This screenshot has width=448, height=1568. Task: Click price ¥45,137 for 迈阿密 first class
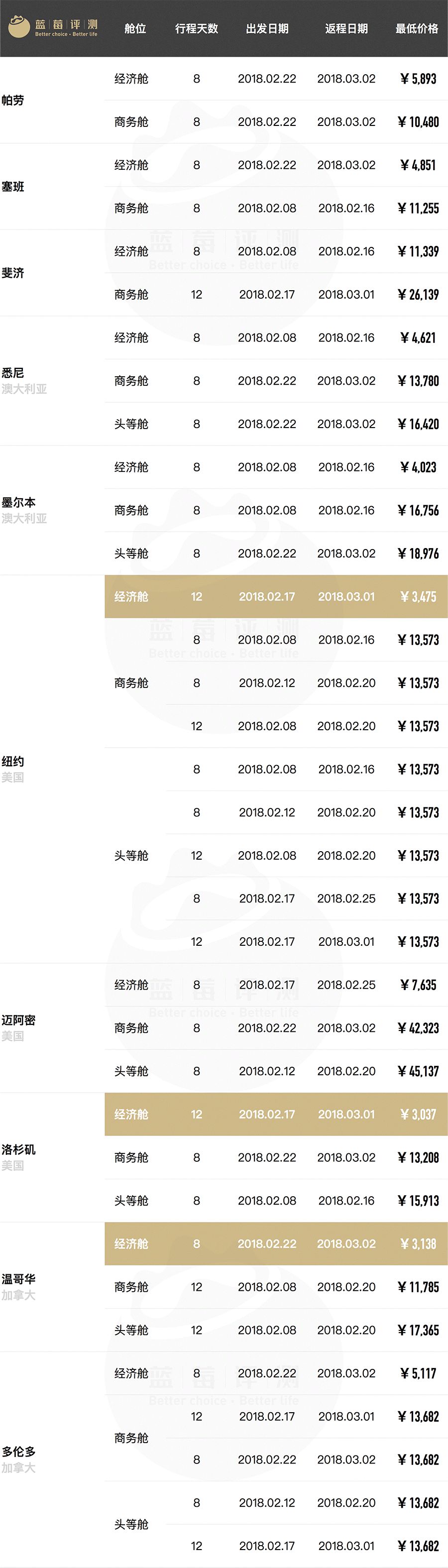[418, 1071]
